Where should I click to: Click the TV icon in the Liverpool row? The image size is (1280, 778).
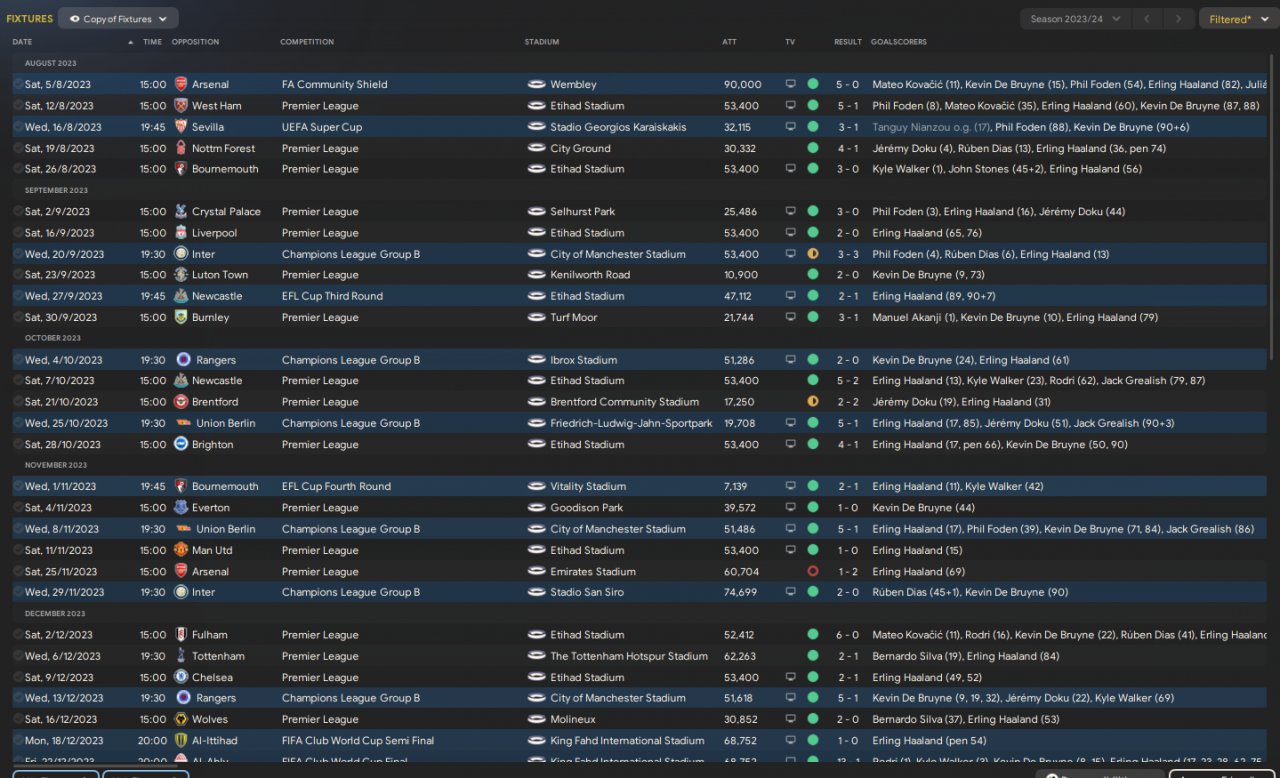[x=790, y=233]
